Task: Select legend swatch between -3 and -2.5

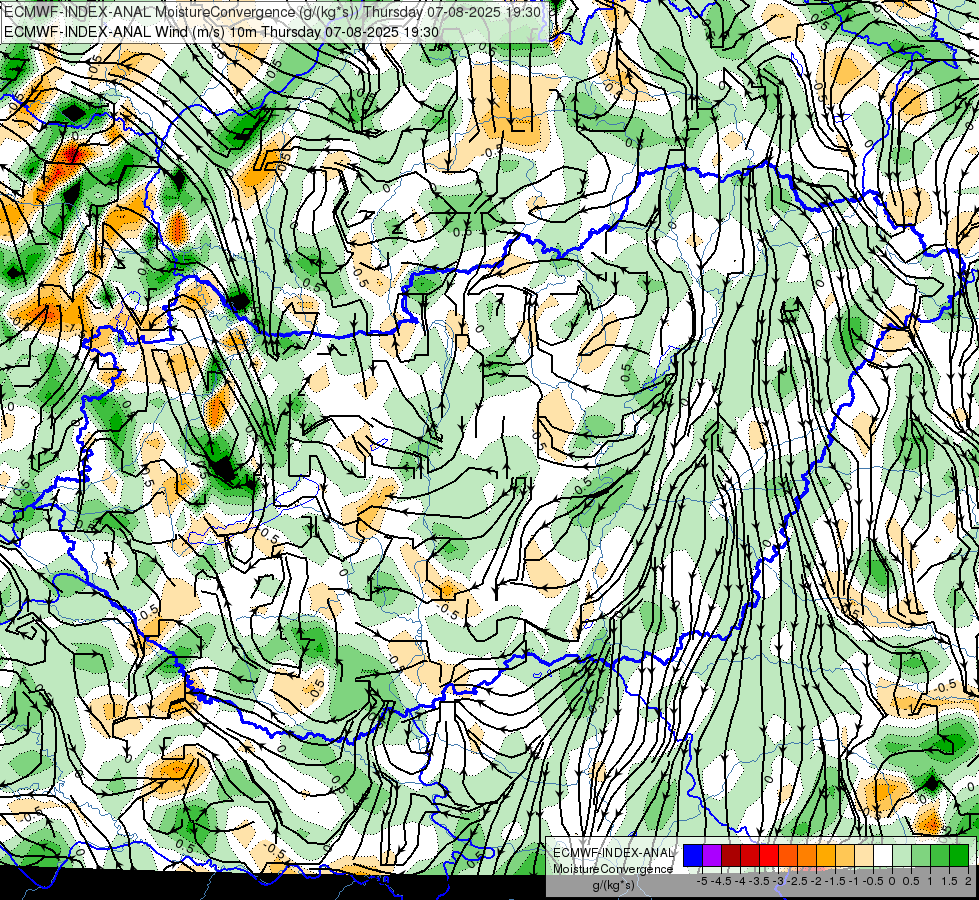Action: pos(788,856)
